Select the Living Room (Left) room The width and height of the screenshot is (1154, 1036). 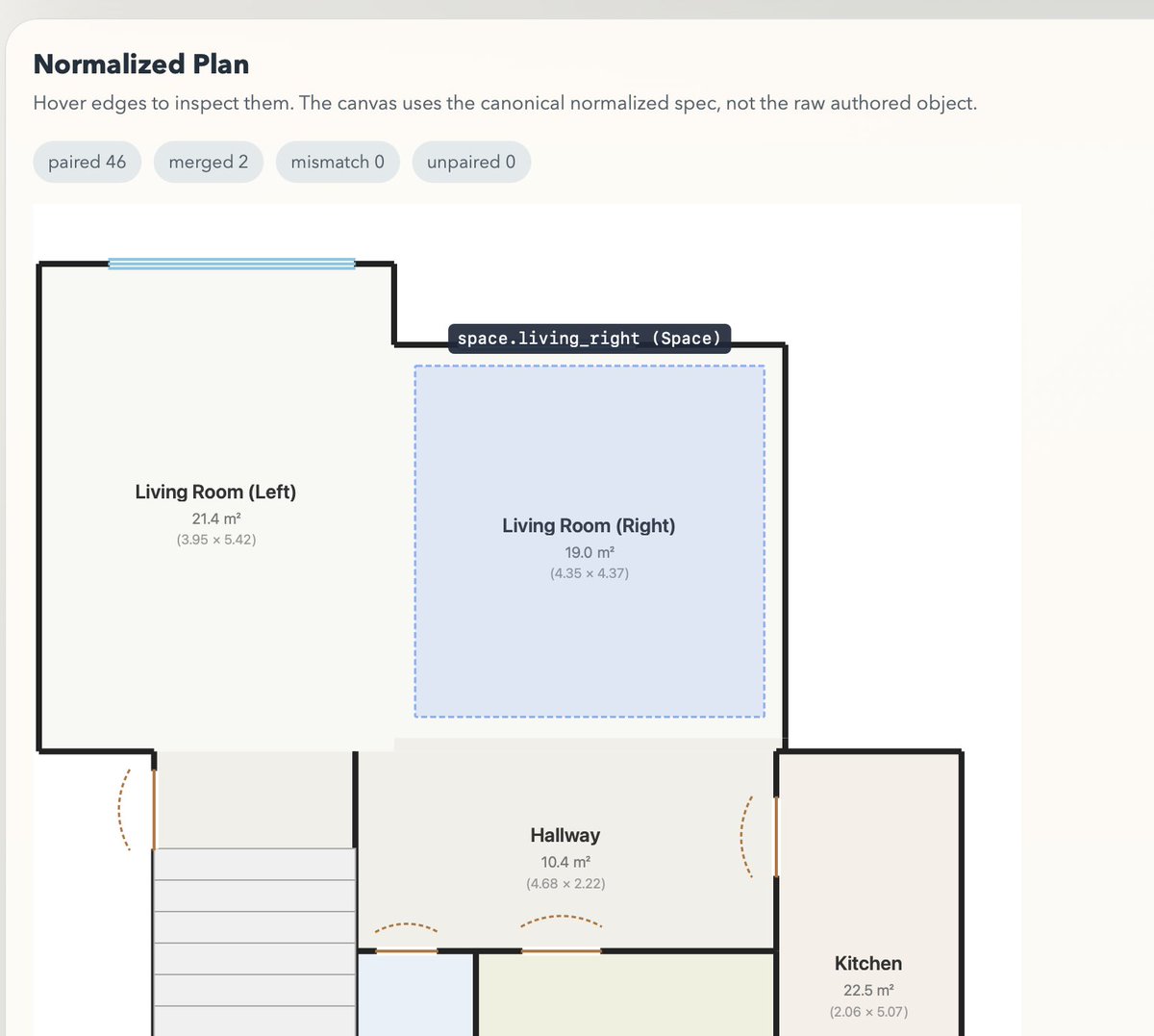coord(215,507)
